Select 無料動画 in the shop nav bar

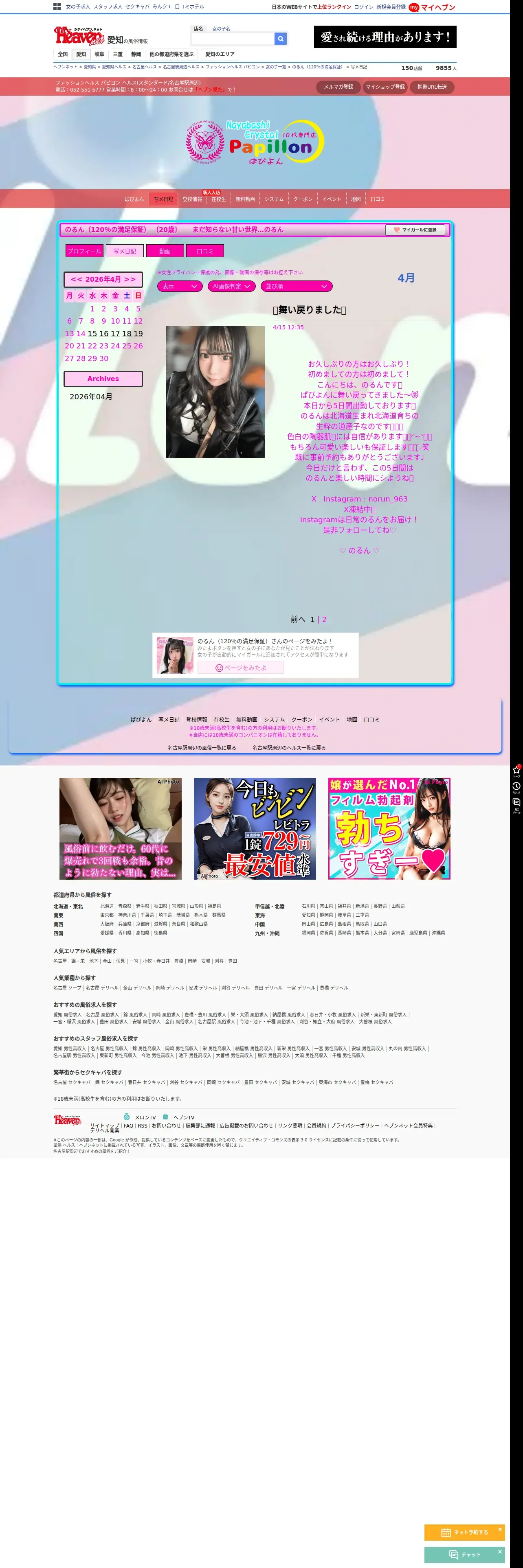pos(245,199)
